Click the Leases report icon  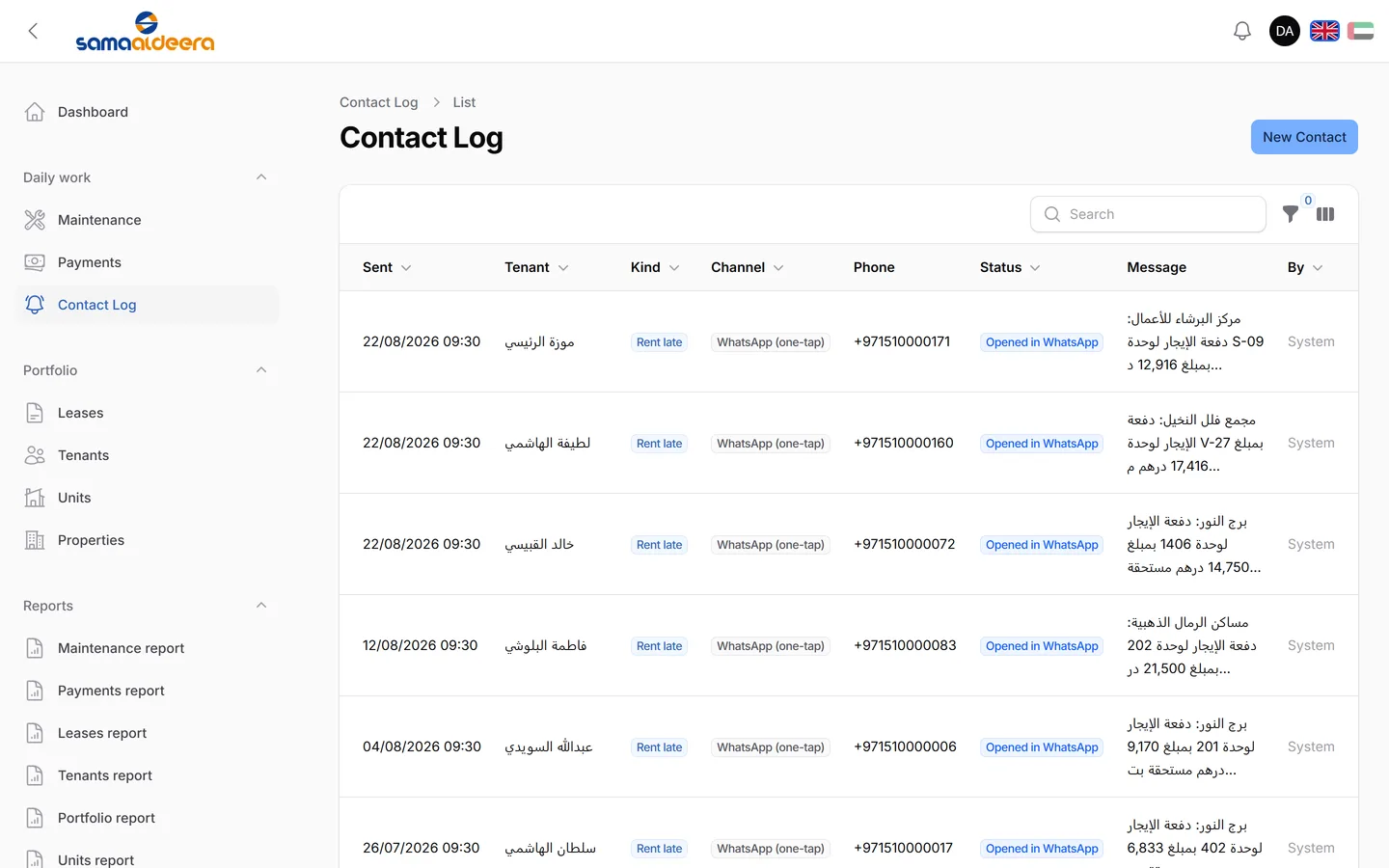pos(35,733)
